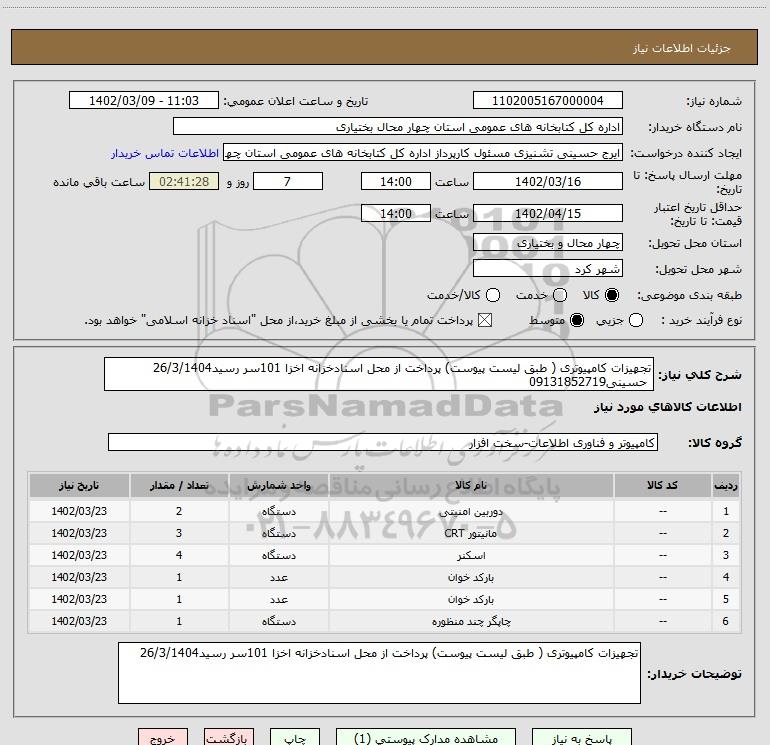Click unit دستگاه in the چاپگر چند منظوره row
The width and height of the screenshot is (770, 745).
pyautogui.click(x=278, y=621)
